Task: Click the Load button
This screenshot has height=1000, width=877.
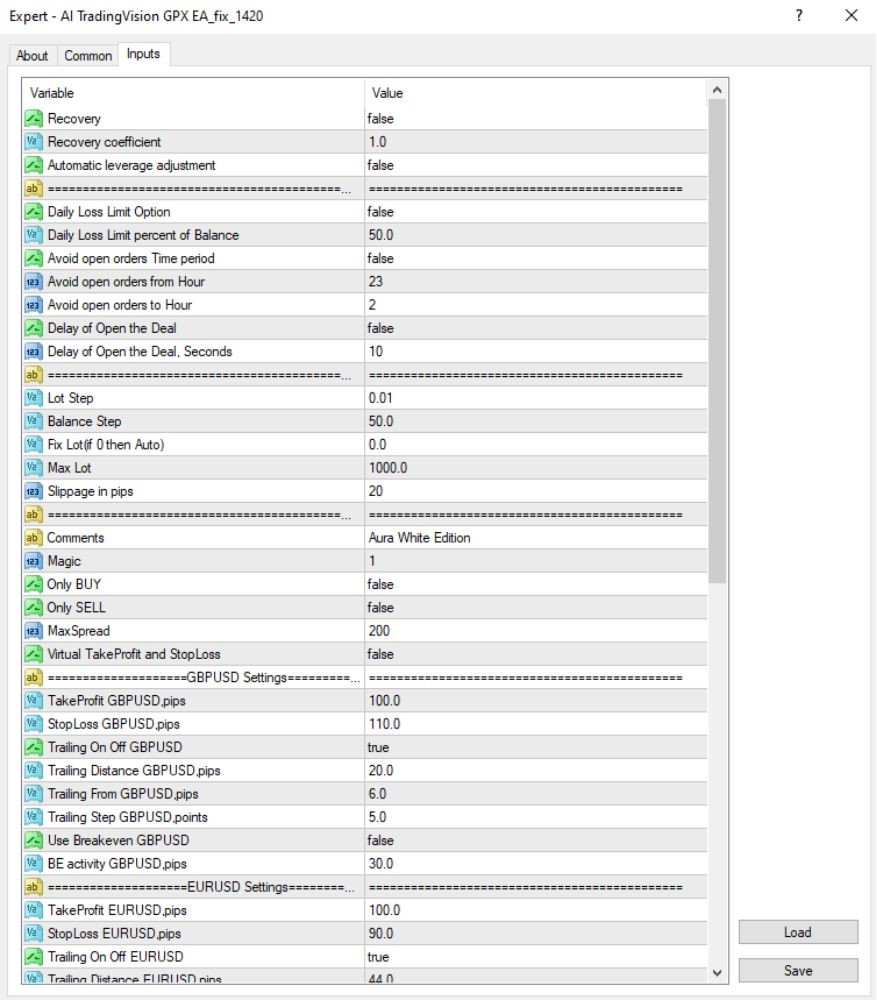Action: tap(798, 932)
